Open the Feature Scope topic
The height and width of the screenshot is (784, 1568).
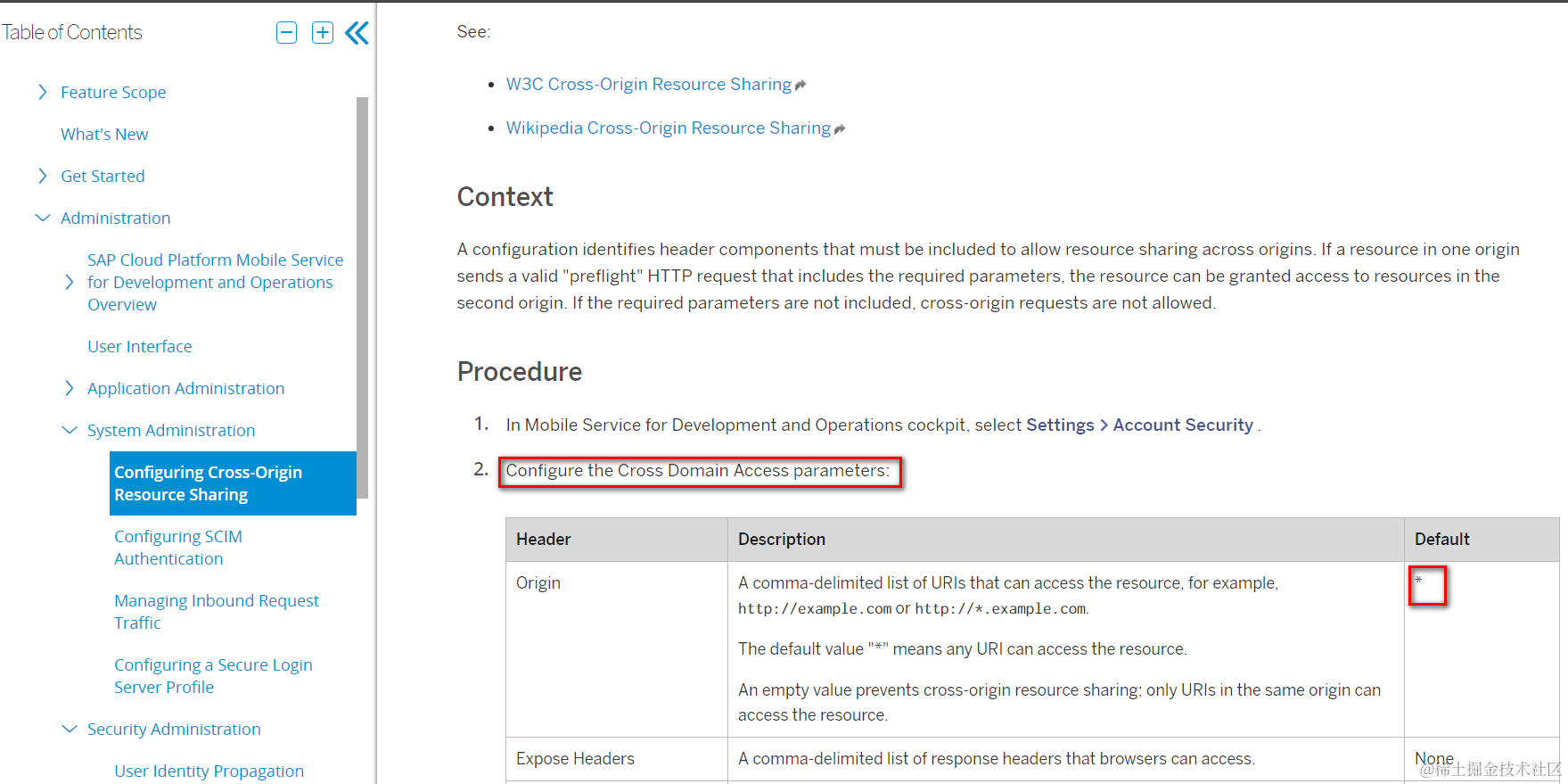point(113,92)
